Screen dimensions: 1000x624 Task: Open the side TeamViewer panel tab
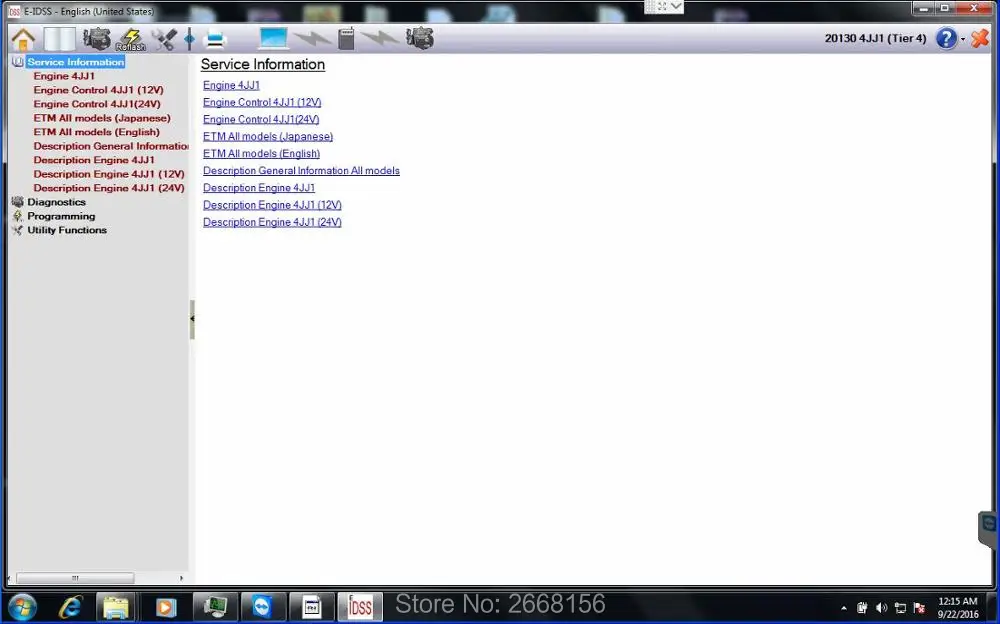(989, 528)
